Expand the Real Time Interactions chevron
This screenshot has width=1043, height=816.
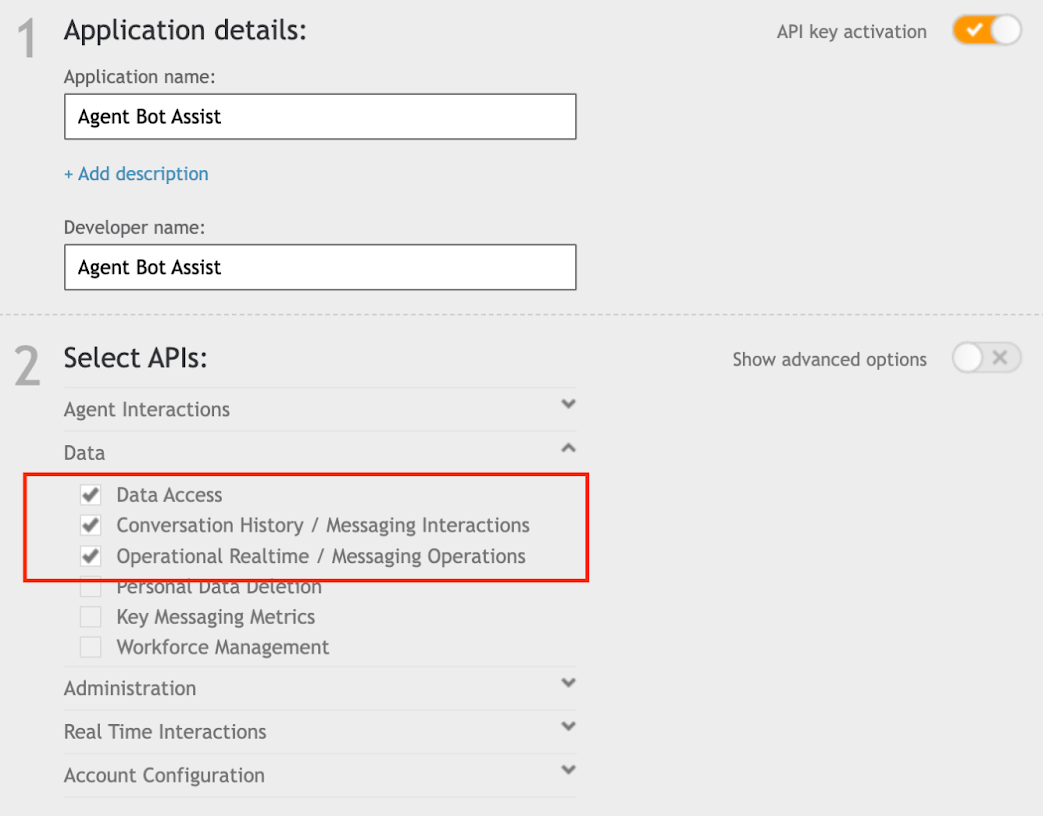pos(568,726)
